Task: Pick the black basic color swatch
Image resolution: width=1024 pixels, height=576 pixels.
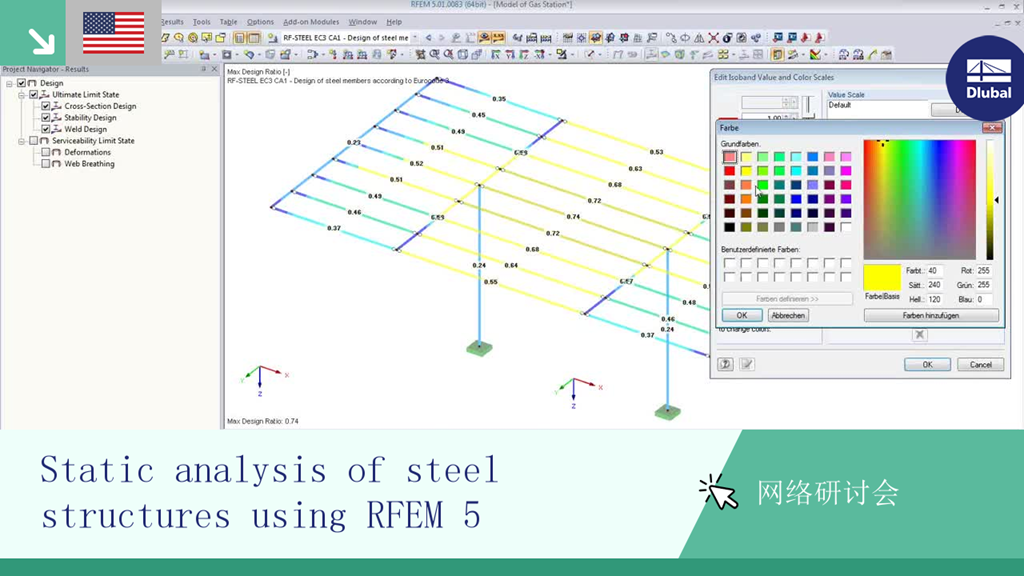Action: click(729, 227)
